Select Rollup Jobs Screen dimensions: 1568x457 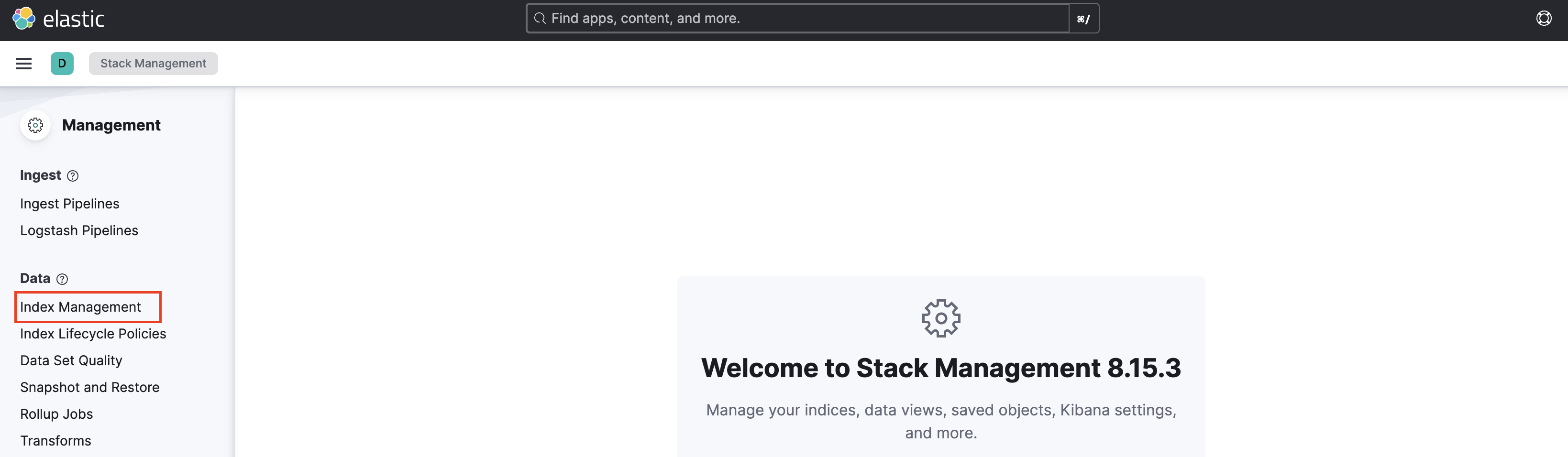(x=56, y=414)
